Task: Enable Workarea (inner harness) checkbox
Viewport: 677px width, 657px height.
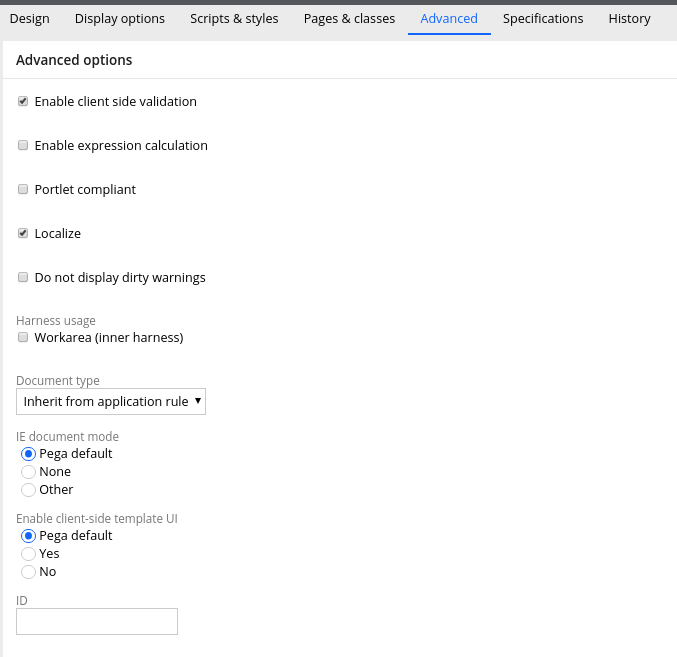Action: point(23,337)
